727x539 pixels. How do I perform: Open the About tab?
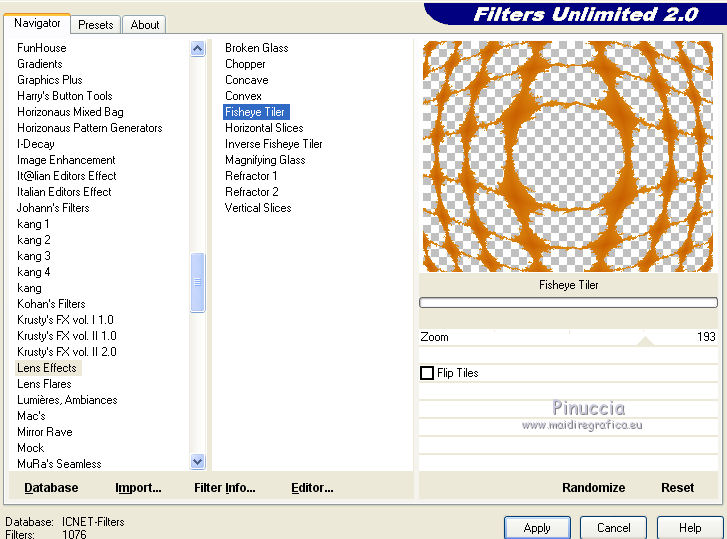(x=145, y=25)
